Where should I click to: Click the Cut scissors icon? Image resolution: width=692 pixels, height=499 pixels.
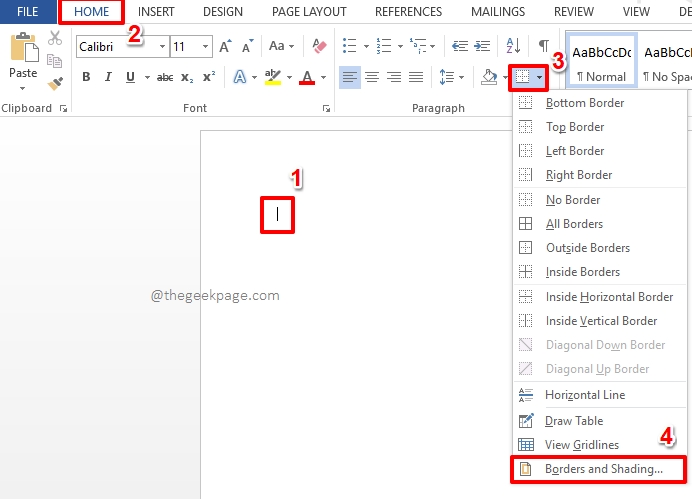coord(55,38)
